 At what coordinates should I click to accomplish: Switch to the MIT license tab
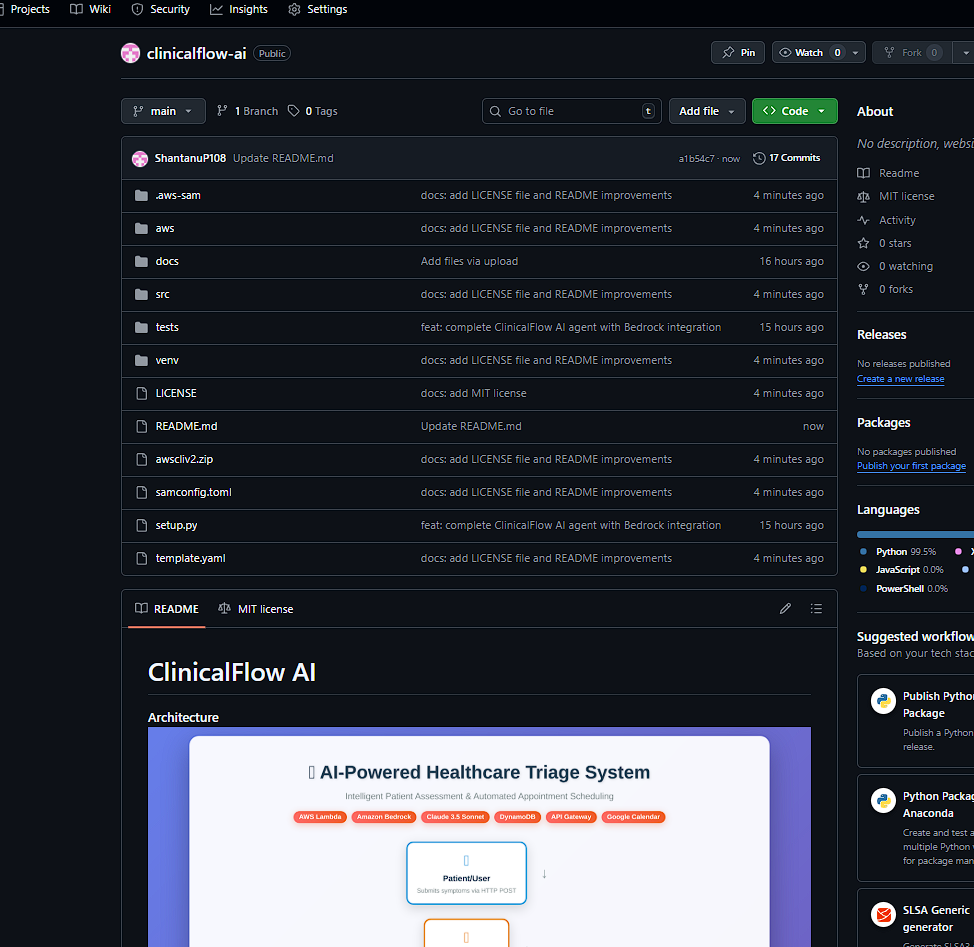point(256,609)
